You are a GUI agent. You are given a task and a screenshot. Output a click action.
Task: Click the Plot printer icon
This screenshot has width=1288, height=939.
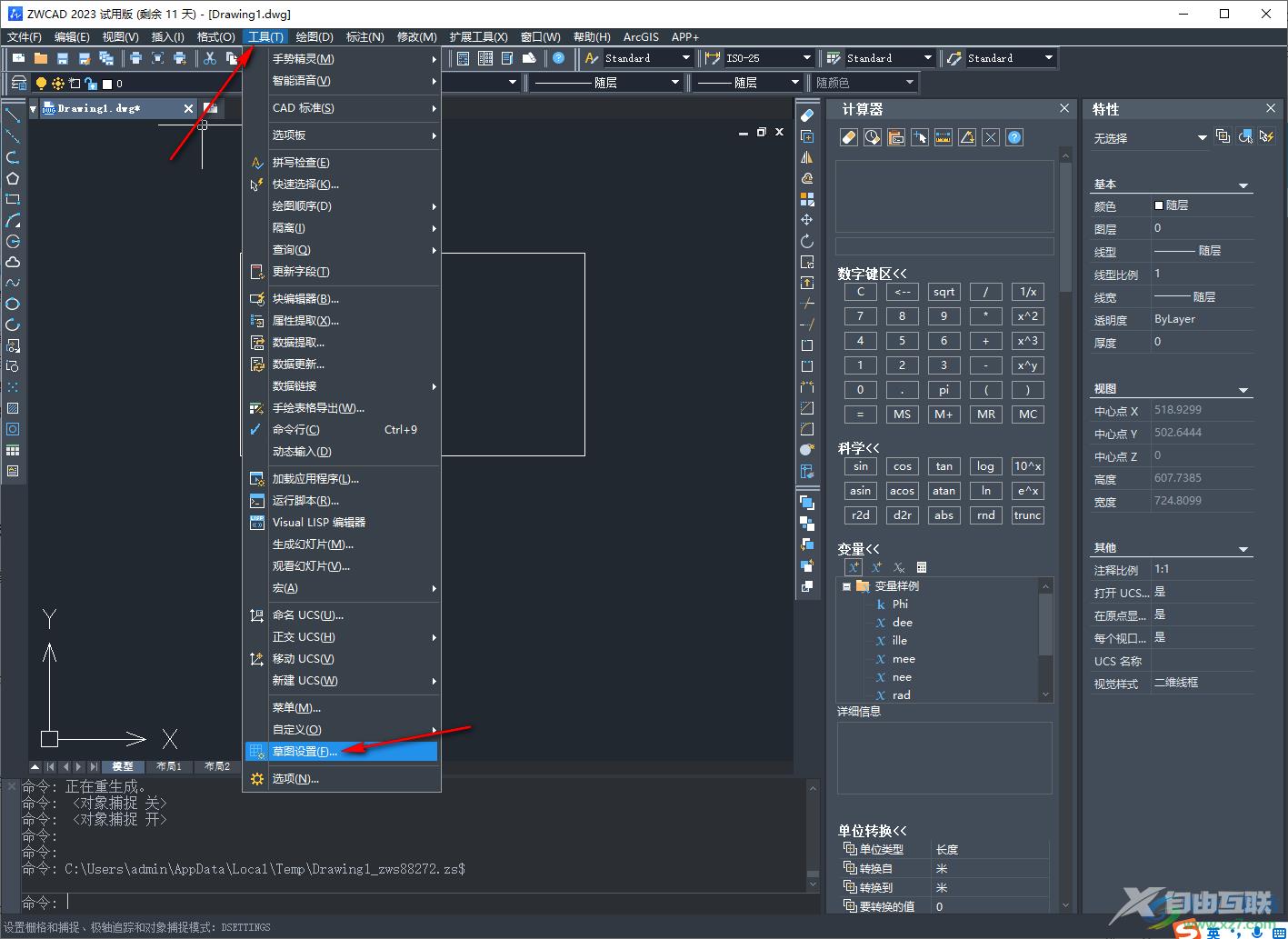[135, 58]
